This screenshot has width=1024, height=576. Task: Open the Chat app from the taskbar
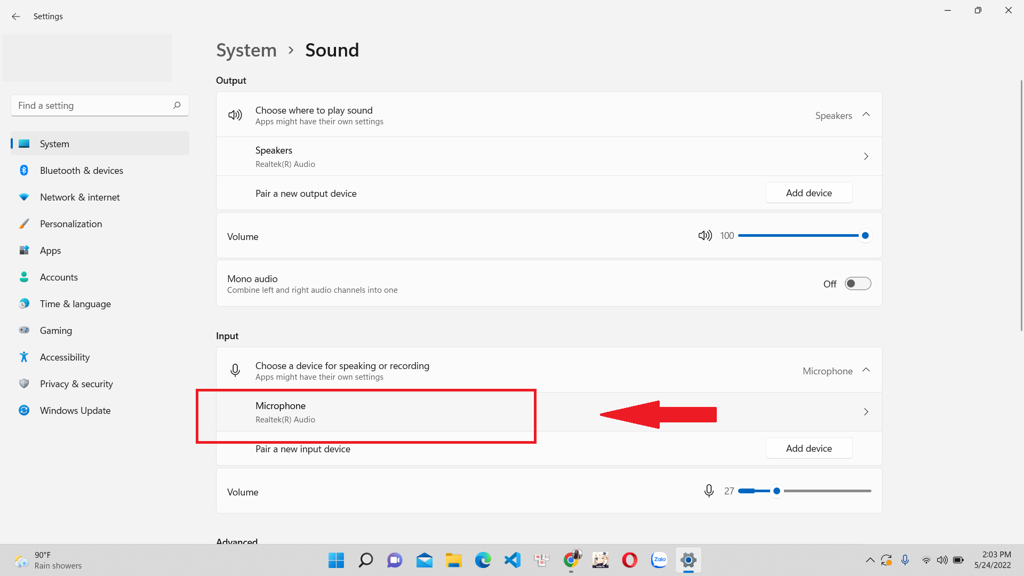click(395, 560)
